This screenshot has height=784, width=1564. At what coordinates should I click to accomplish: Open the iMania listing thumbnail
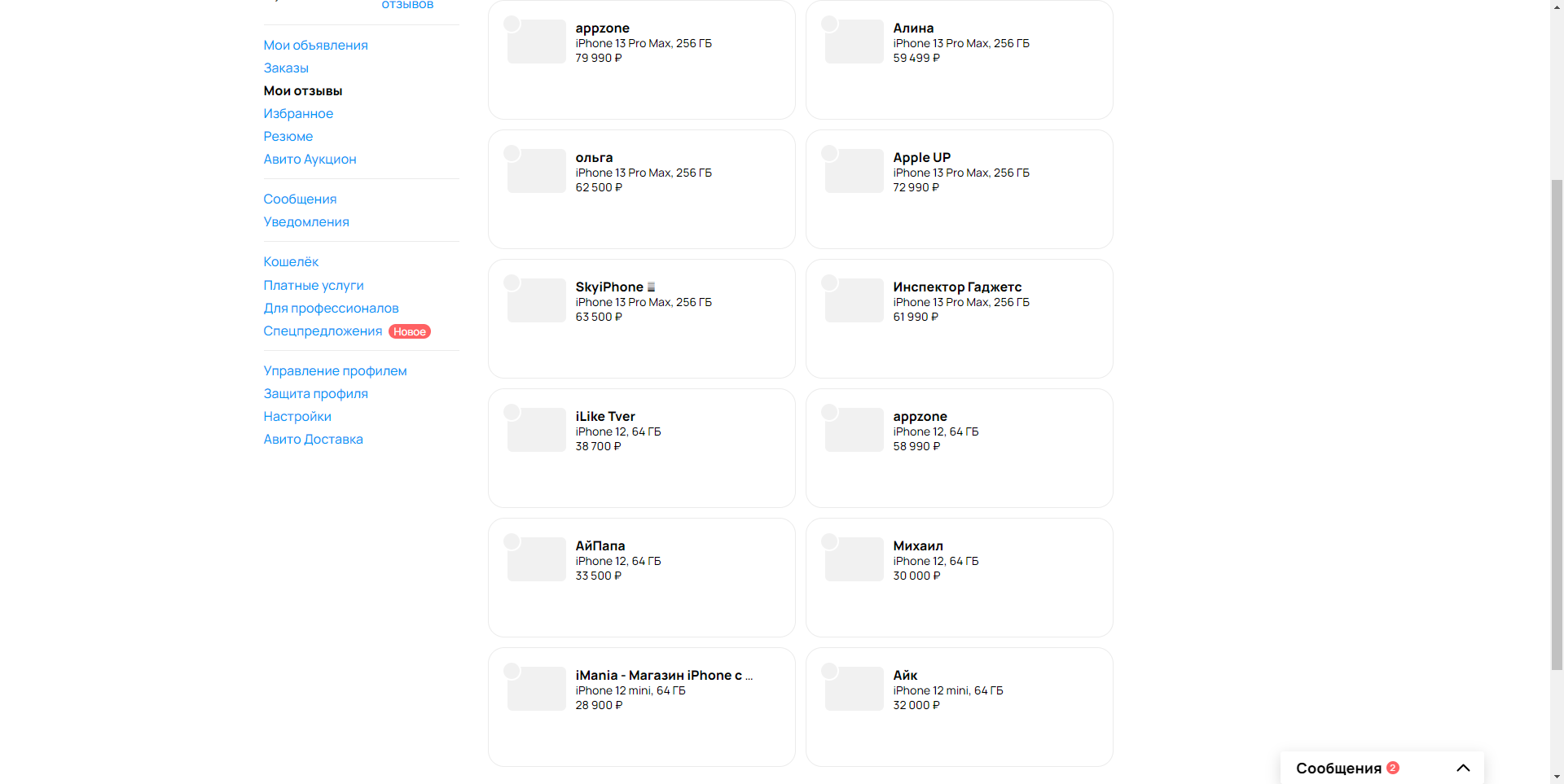tap(537, 689)
